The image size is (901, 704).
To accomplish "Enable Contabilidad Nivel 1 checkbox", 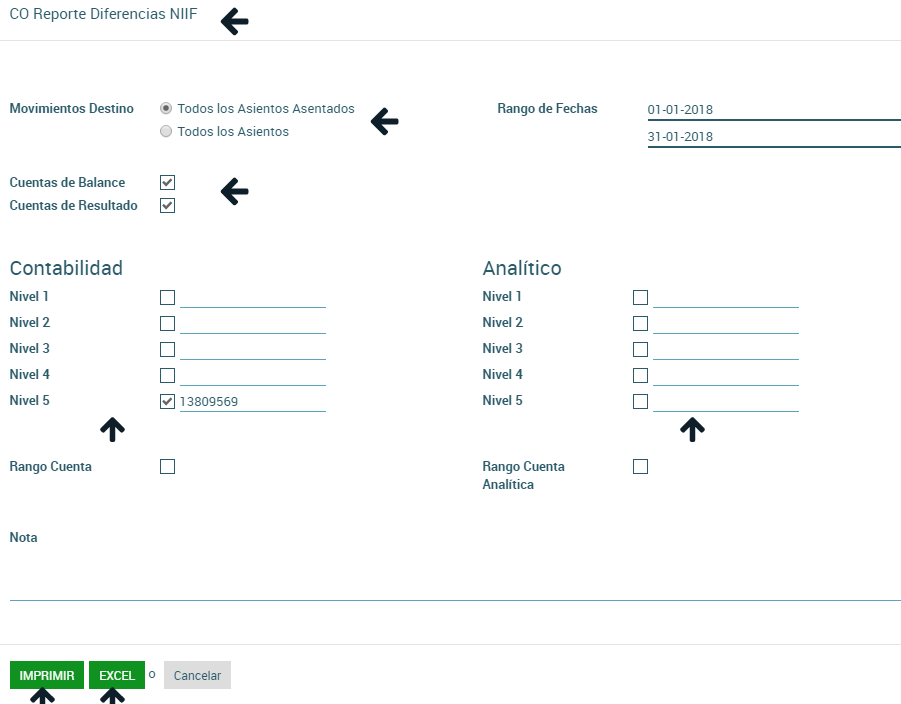I will click(167, 297).
